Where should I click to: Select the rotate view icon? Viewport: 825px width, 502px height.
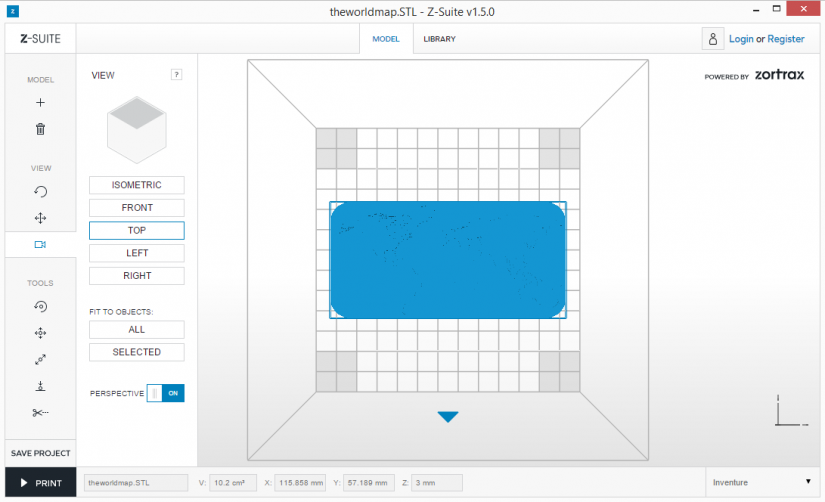[41, 192]
